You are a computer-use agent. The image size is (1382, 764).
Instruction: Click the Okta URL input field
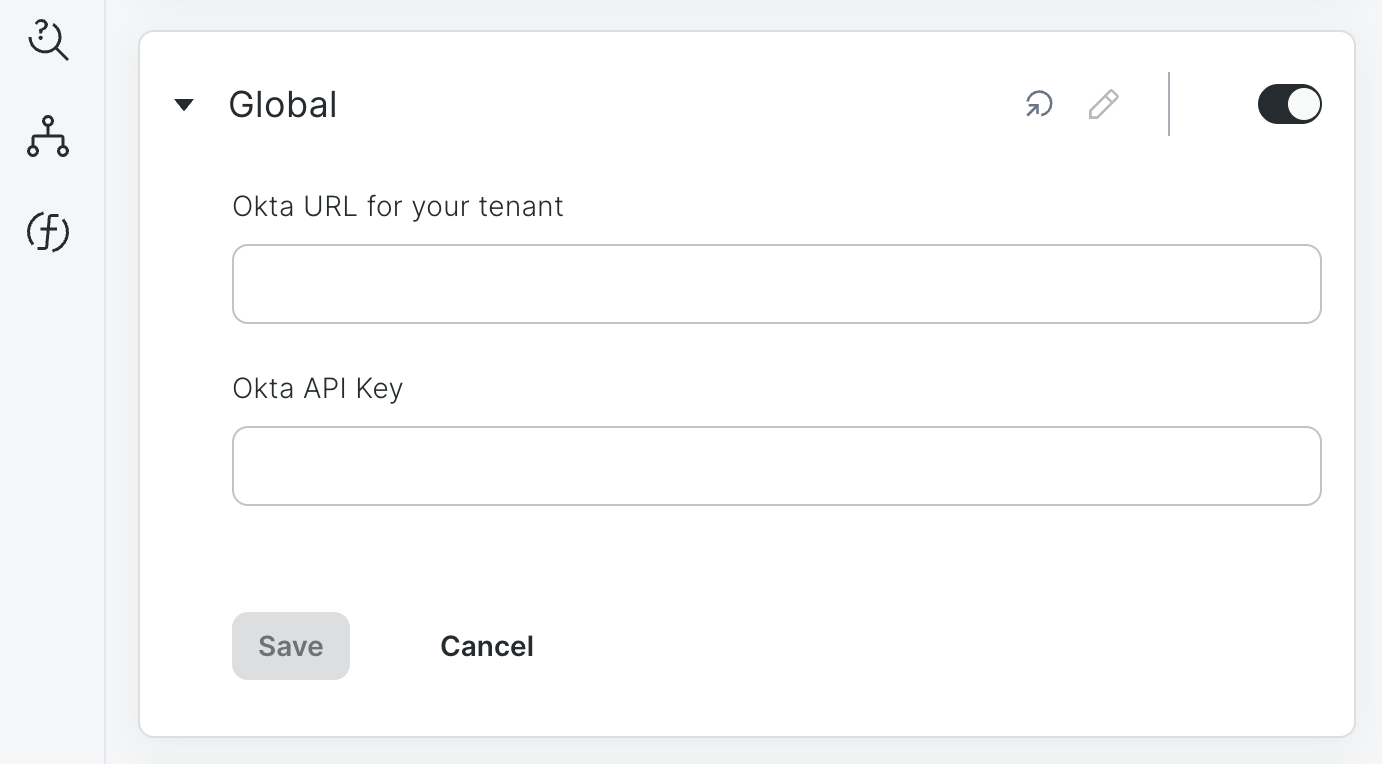[776, 284]
